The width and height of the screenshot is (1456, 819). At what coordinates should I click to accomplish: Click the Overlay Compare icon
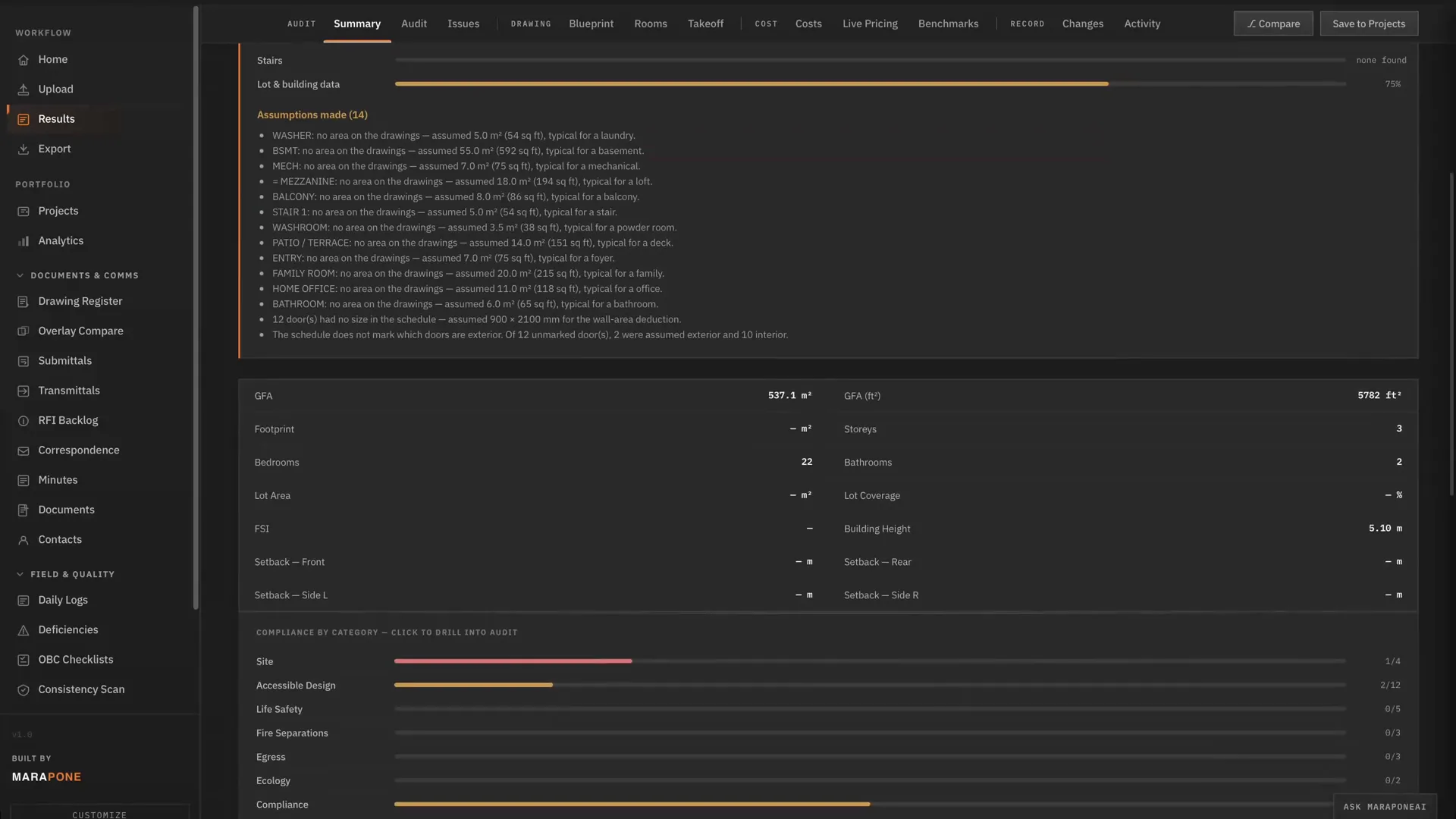point(24,331)
